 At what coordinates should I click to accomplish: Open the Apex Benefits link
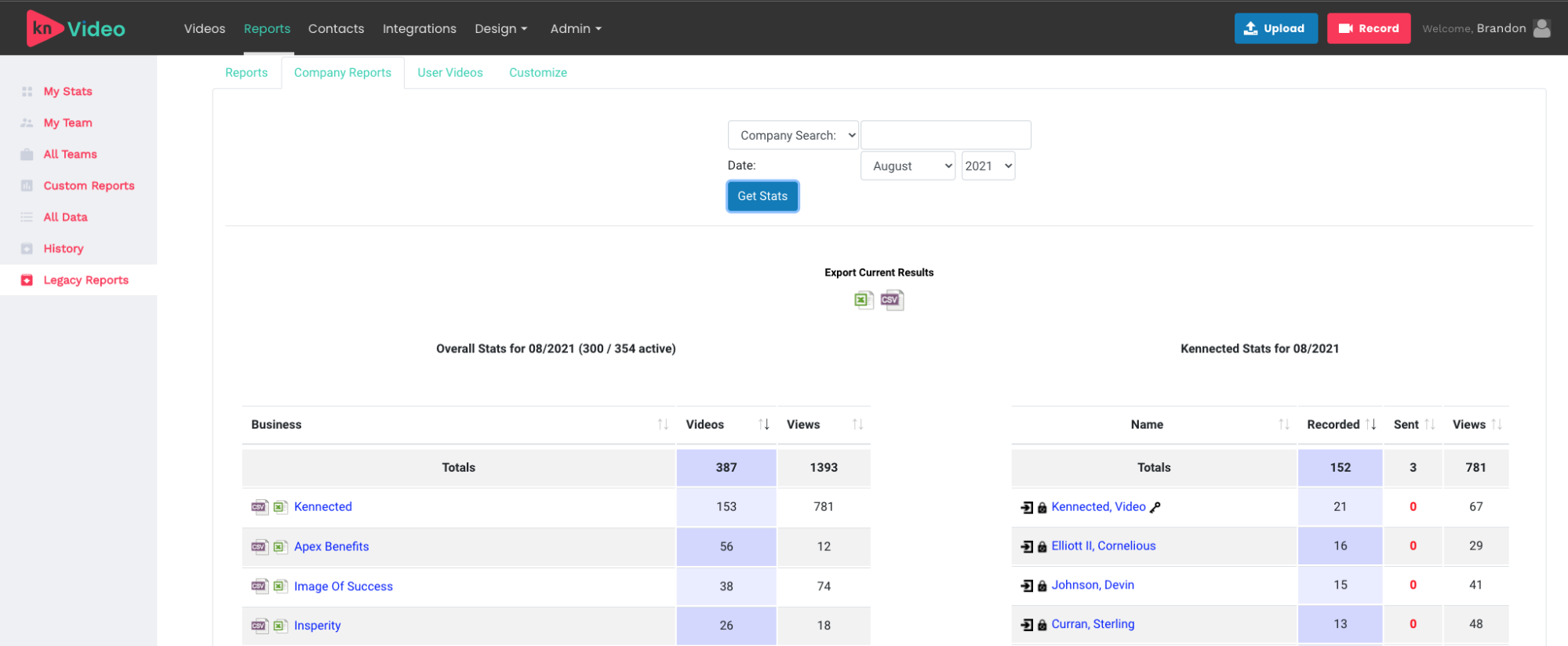331,546
